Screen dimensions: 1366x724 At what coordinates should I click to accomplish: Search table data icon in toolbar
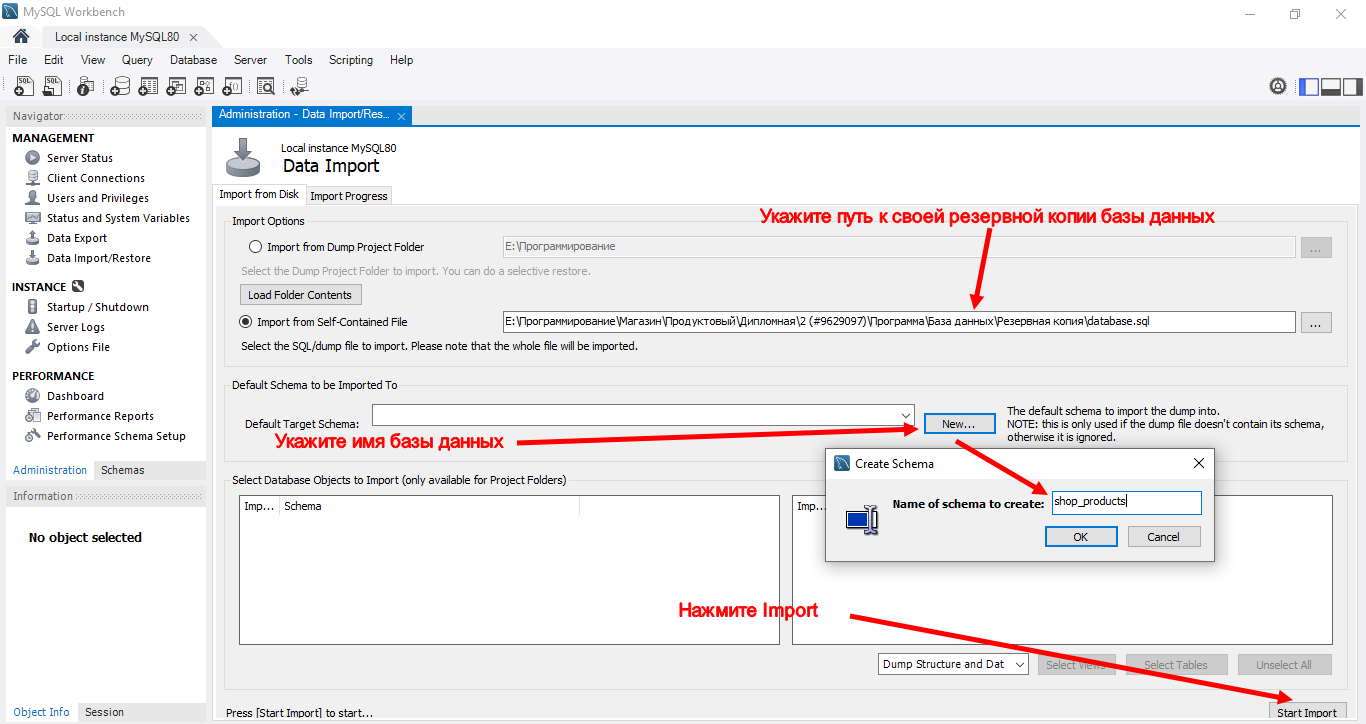pos(266,87)
